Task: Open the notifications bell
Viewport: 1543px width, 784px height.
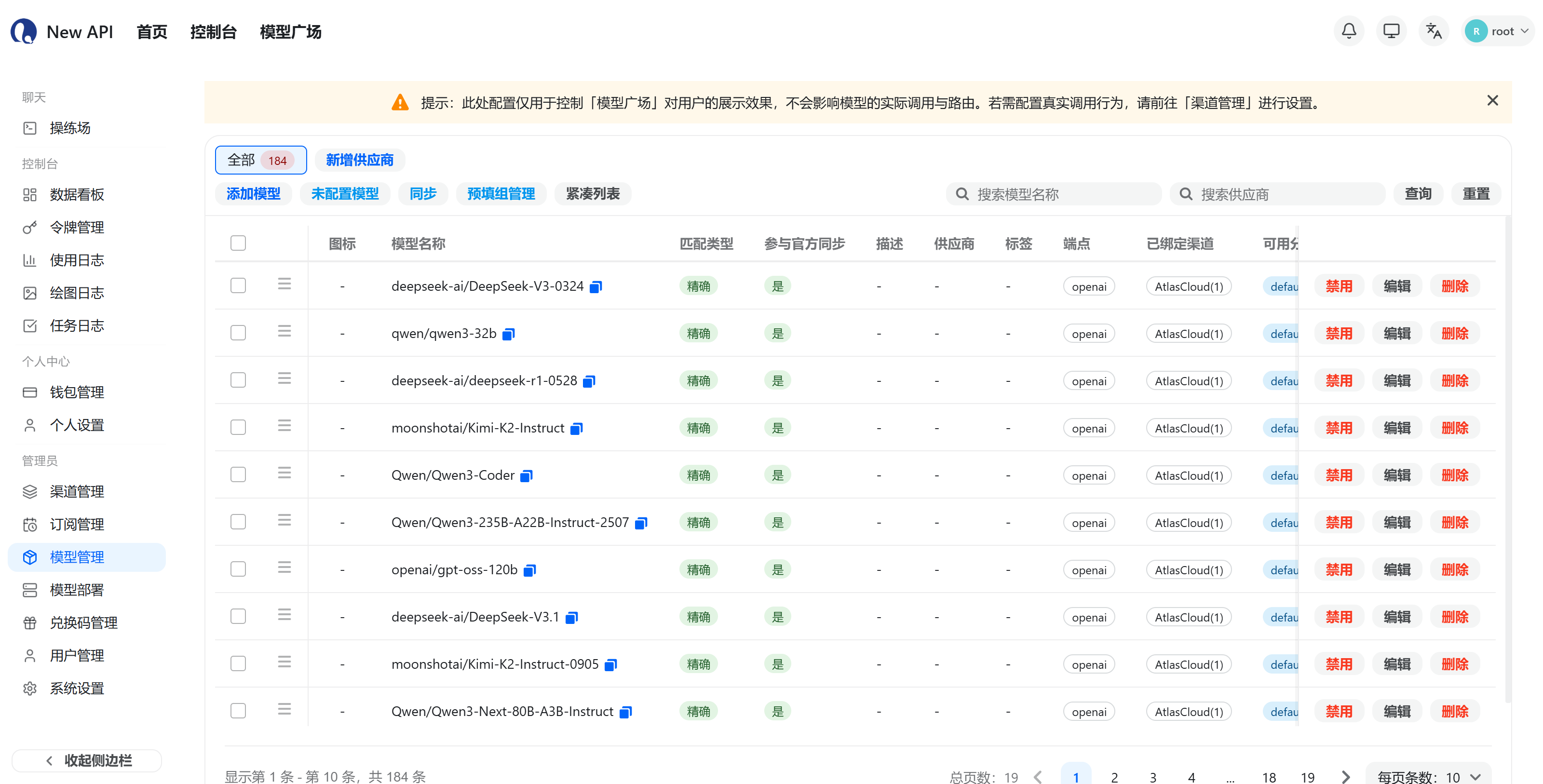Action: [x=1348, y=31]
